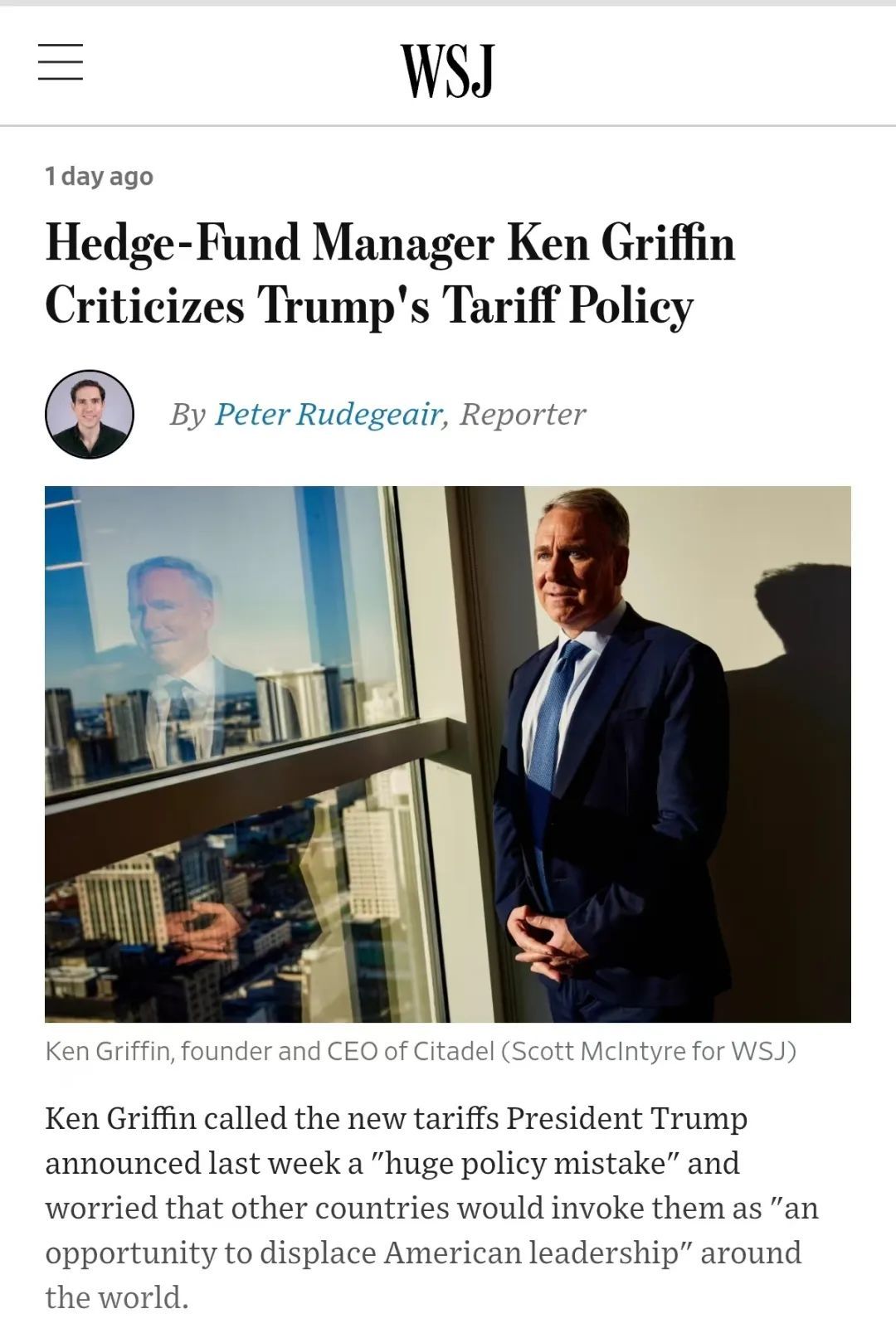Click headline text "Criticizes Trump's Tariff Policy"
The height and width of the screenshot is (1338, 896).
368,304
